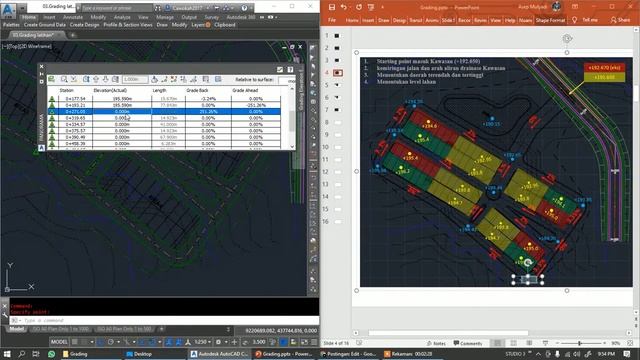Toggle Notes pane in PowerPoint
Screen dimensions: 640x360
point(436,343)
